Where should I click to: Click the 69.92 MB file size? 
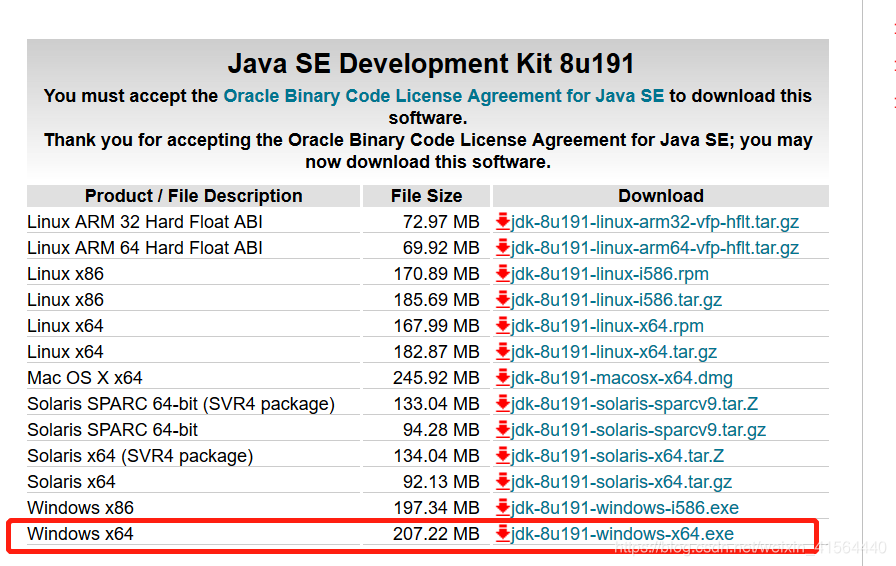click(x=441, y=248)
